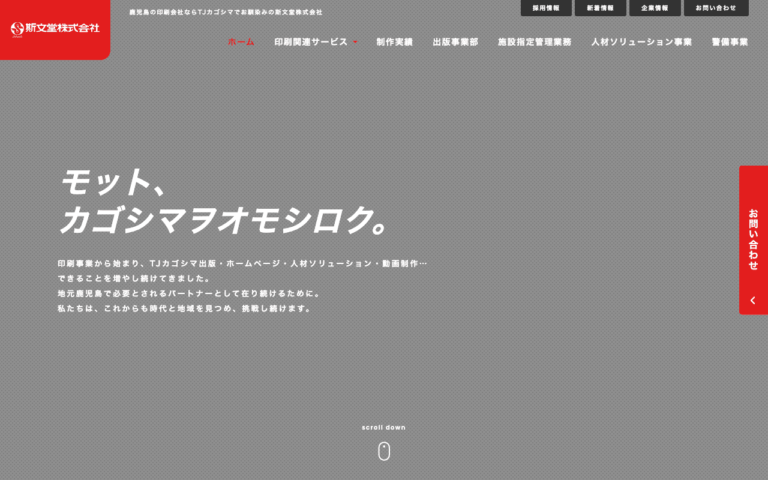Click the 採用情報 button at top
768x480 pixels.
(x=546, y=8)
